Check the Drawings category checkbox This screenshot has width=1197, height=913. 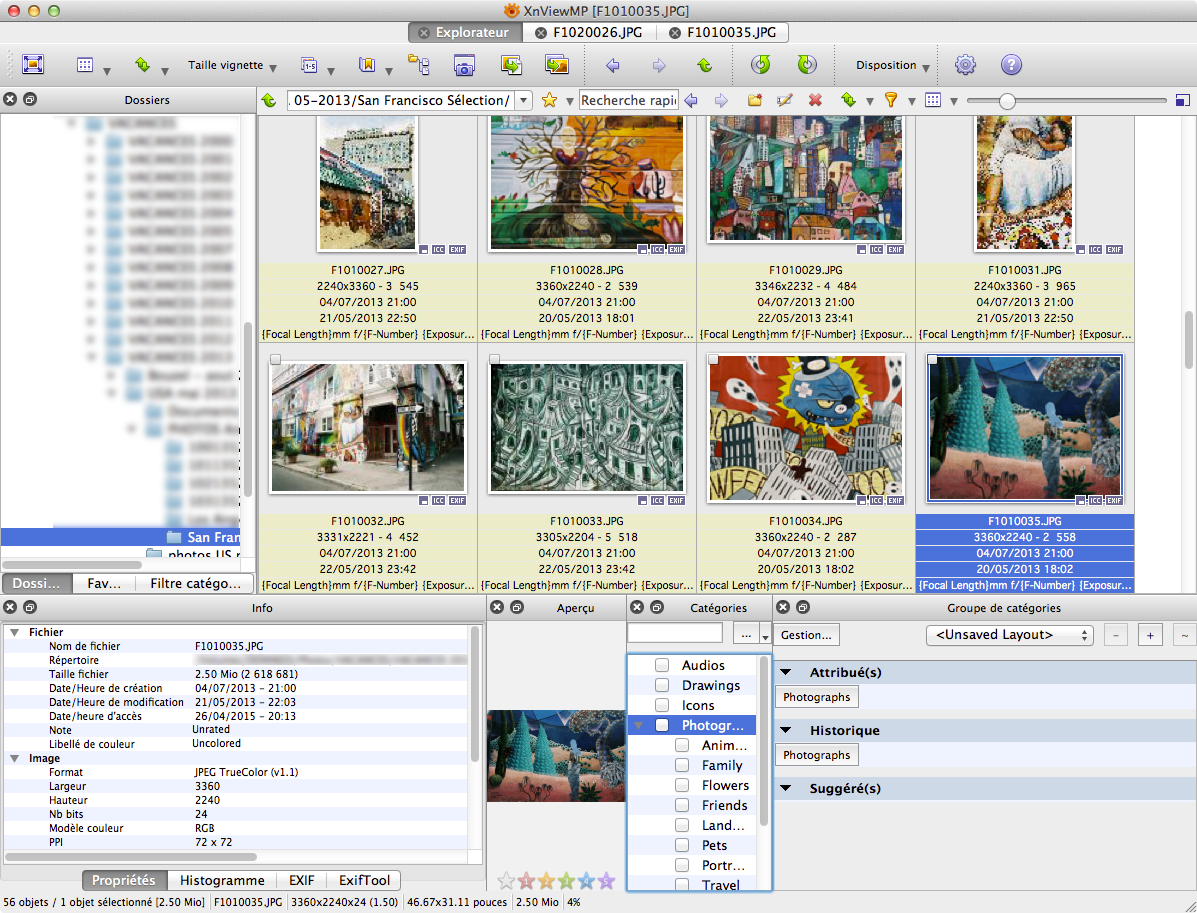click(662, 686)
